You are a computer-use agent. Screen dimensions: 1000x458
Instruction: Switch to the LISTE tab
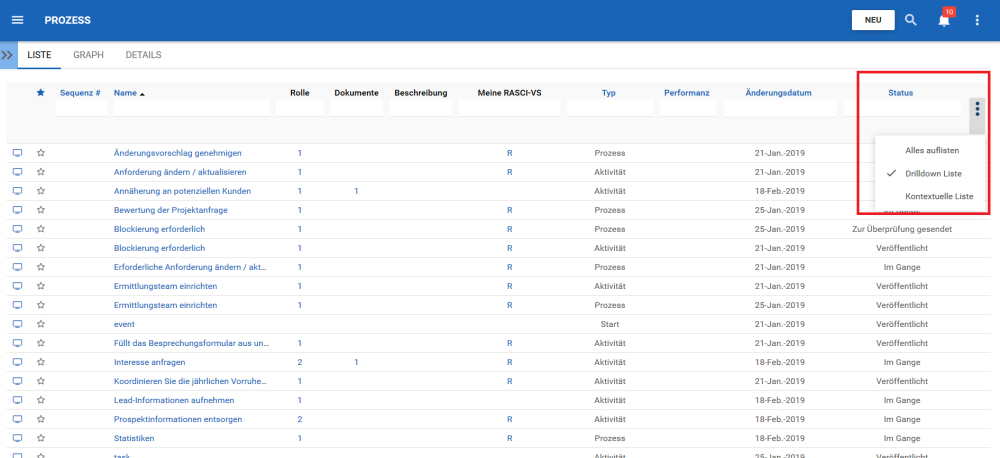(39, 55)
